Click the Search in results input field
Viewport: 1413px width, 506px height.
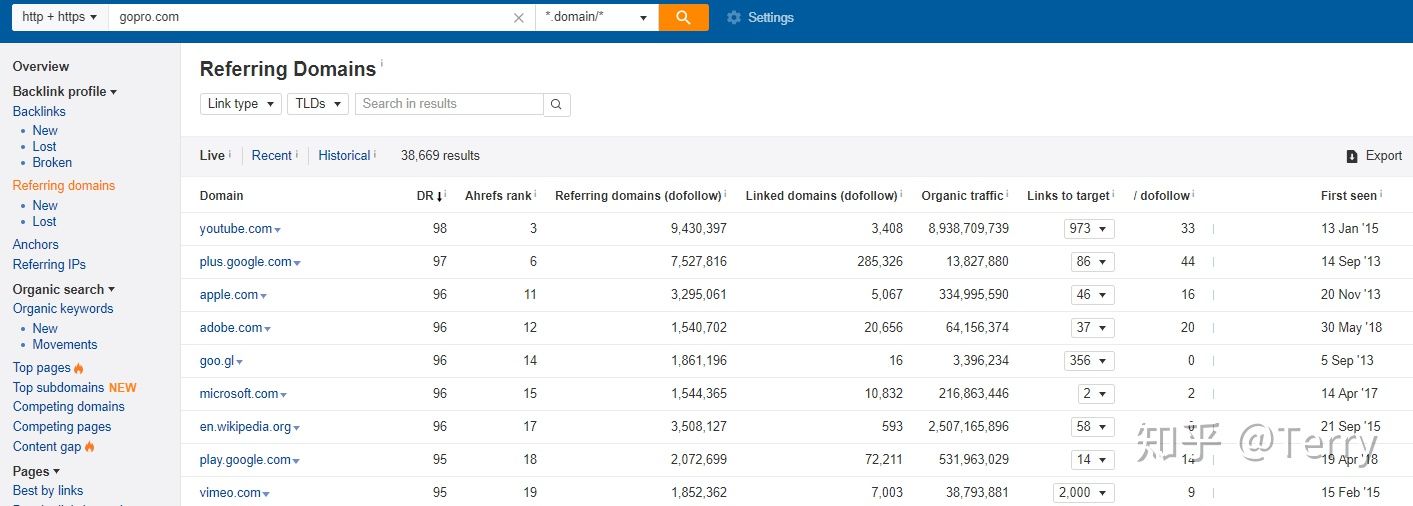[449, 104]
